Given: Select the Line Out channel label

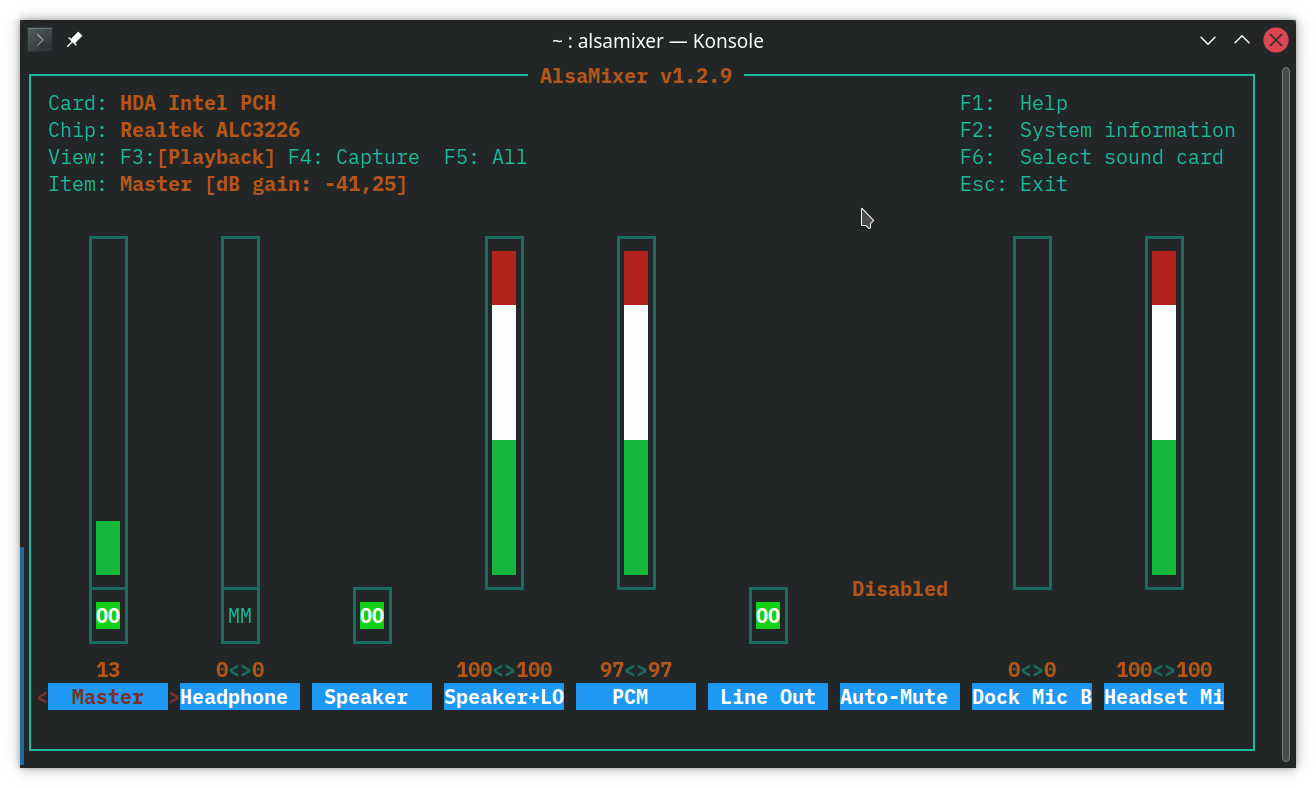Looking at the screenshot, I should point(768,697).
